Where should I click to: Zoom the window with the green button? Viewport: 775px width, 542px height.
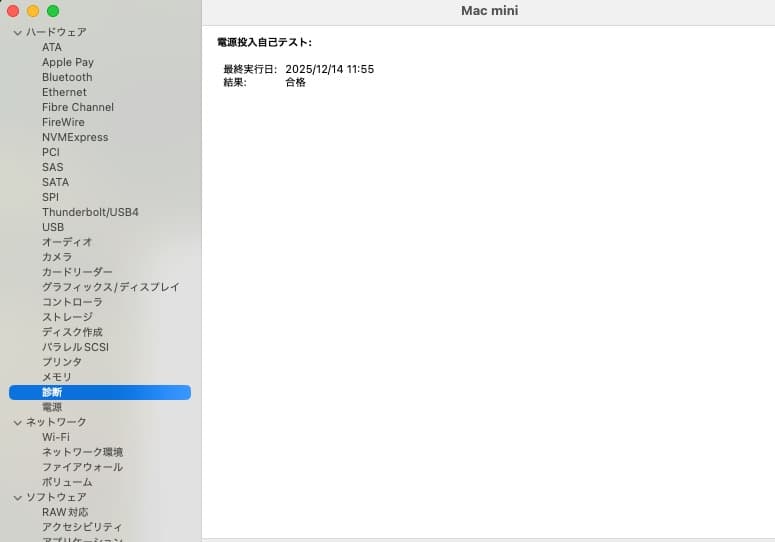pyautogui.click(x=53, y=11)
